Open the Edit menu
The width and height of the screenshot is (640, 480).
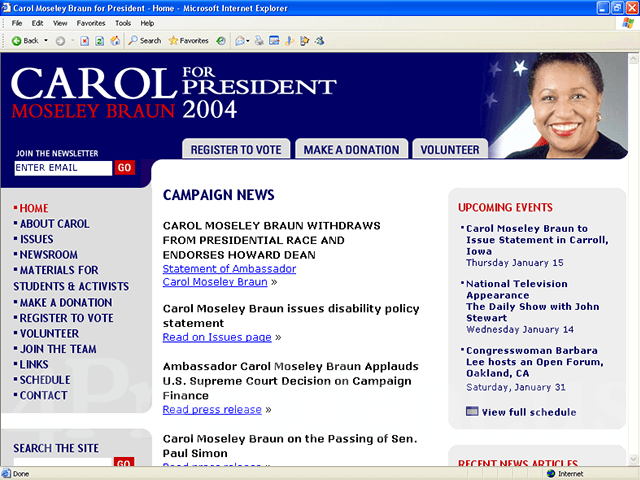[x=38, y=23]
